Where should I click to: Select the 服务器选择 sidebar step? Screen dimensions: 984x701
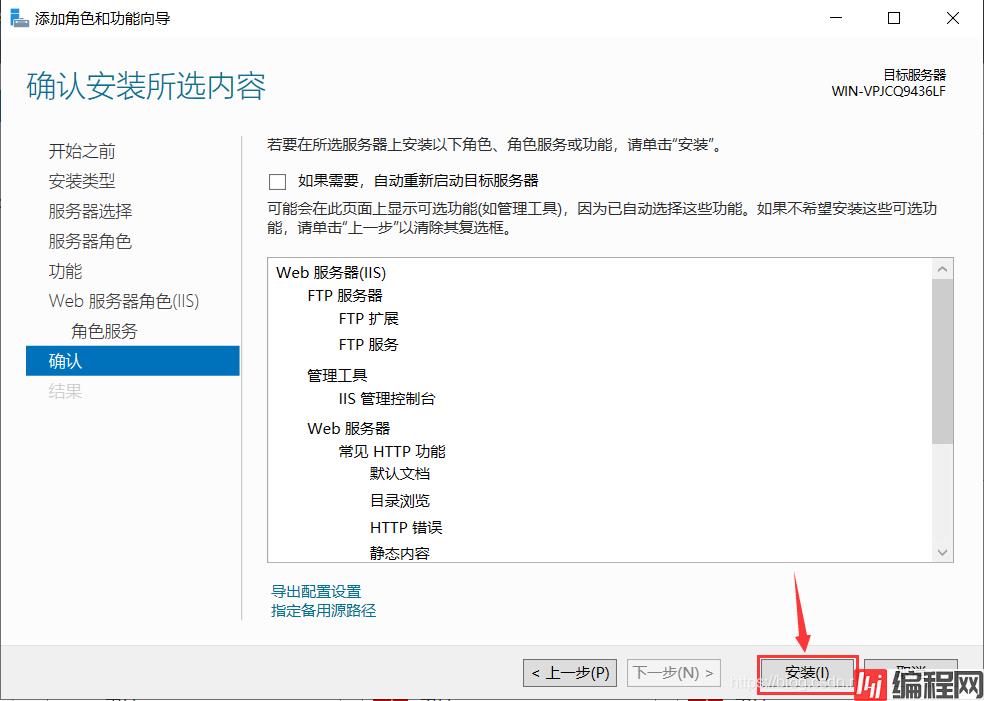point(90,211)
